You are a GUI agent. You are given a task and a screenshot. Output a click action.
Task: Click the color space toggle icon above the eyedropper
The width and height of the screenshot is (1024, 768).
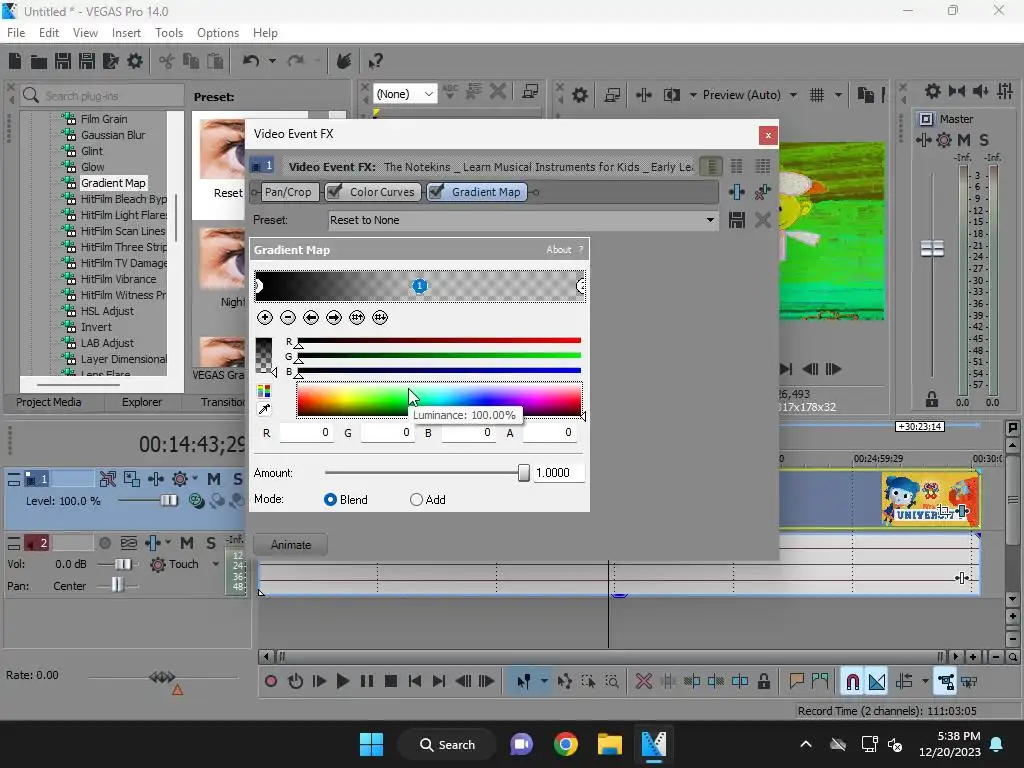click(264, 391)
